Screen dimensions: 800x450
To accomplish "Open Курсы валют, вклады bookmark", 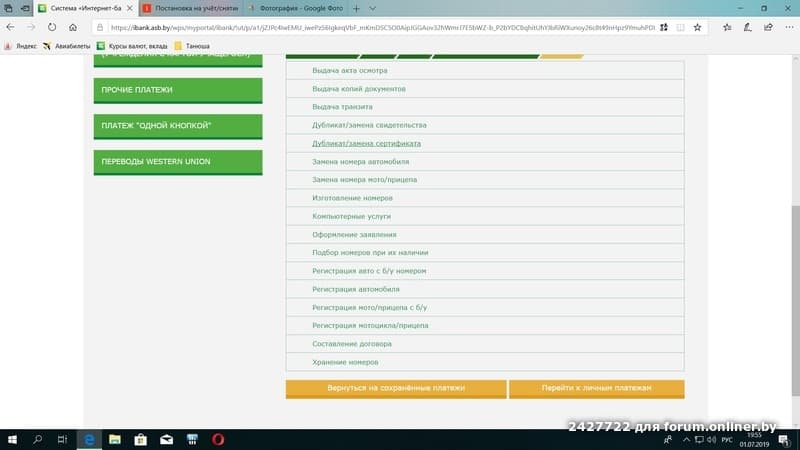I will point(132,46).
